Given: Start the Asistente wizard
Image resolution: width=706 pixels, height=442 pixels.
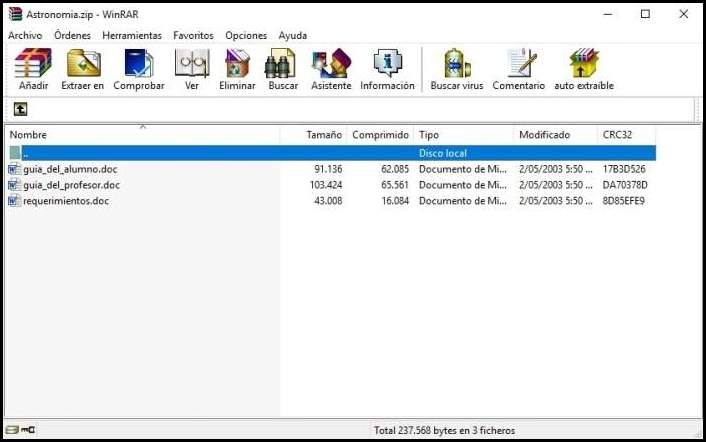Looking at the screenshot, I should click(331, 69).
